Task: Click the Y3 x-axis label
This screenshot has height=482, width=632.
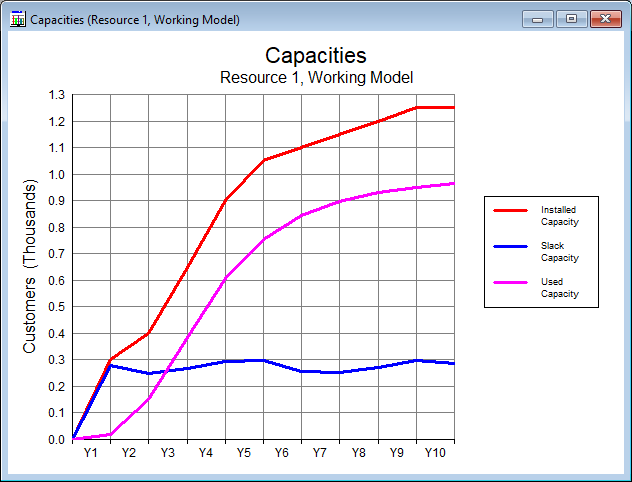Action: click(x=168, y=453)
